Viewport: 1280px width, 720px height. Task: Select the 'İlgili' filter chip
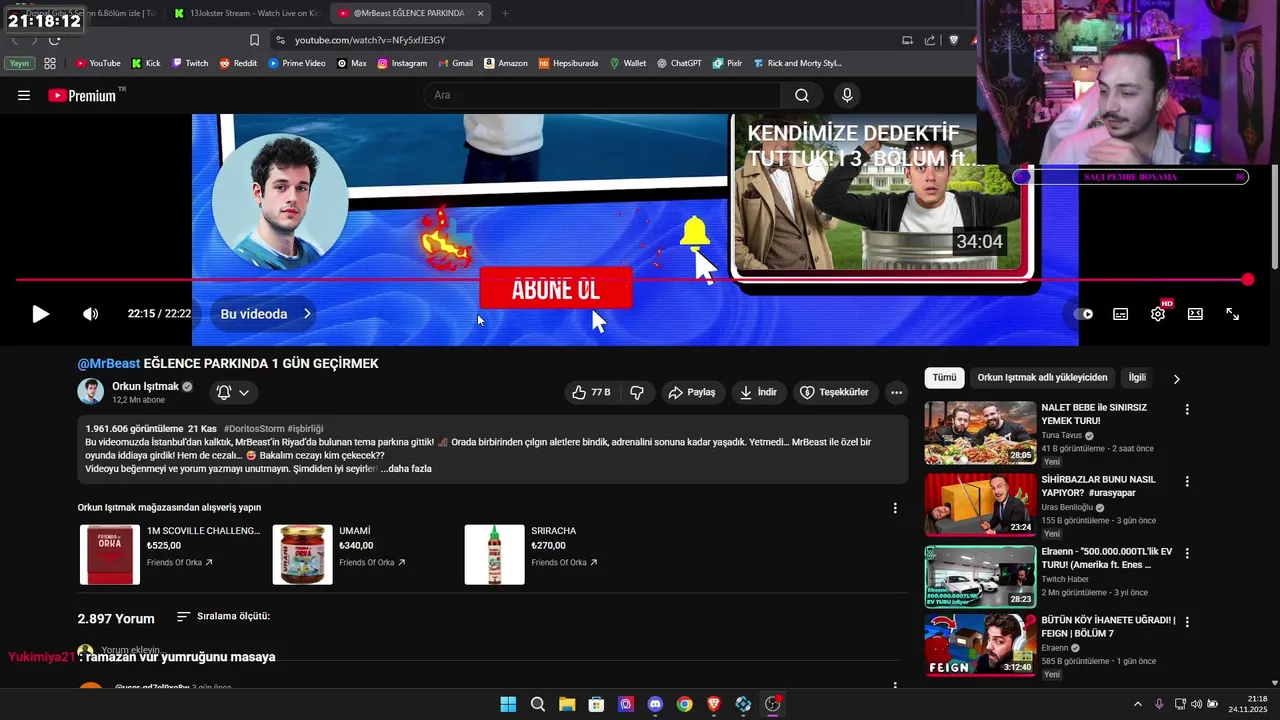tap(1137, 378)
